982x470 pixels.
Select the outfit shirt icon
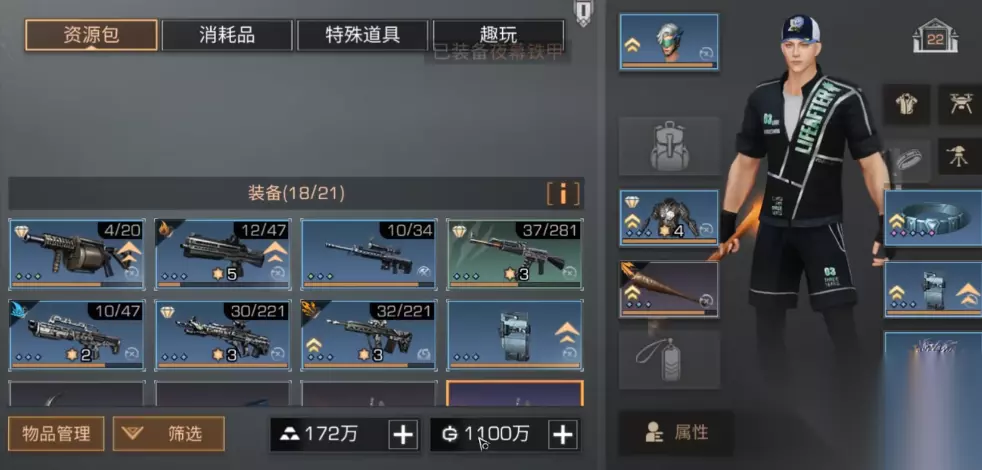[x=906, y=104]
